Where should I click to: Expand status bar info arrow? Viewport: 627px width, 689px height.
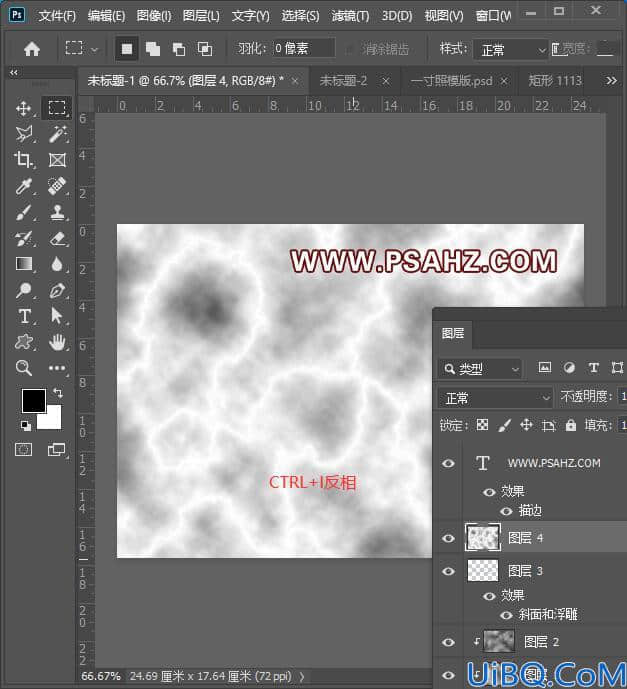302,677
